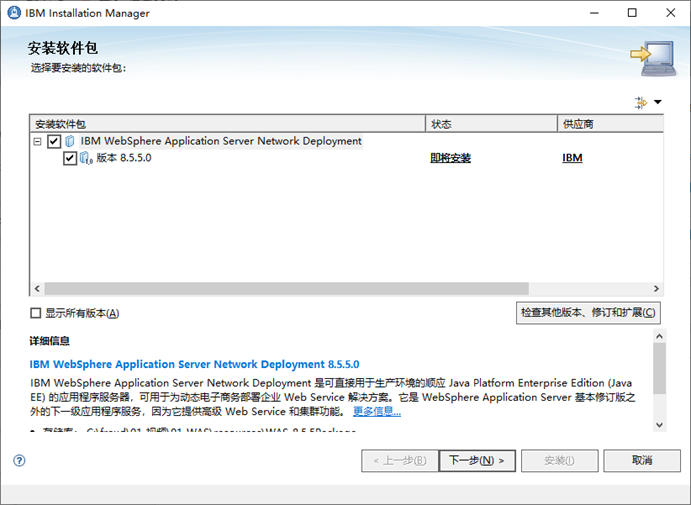Image resolution: width=691 pixels, height=505 pixels.
Task: Click the details pane scroll up arrow
Action: click(x=659, y=336)
